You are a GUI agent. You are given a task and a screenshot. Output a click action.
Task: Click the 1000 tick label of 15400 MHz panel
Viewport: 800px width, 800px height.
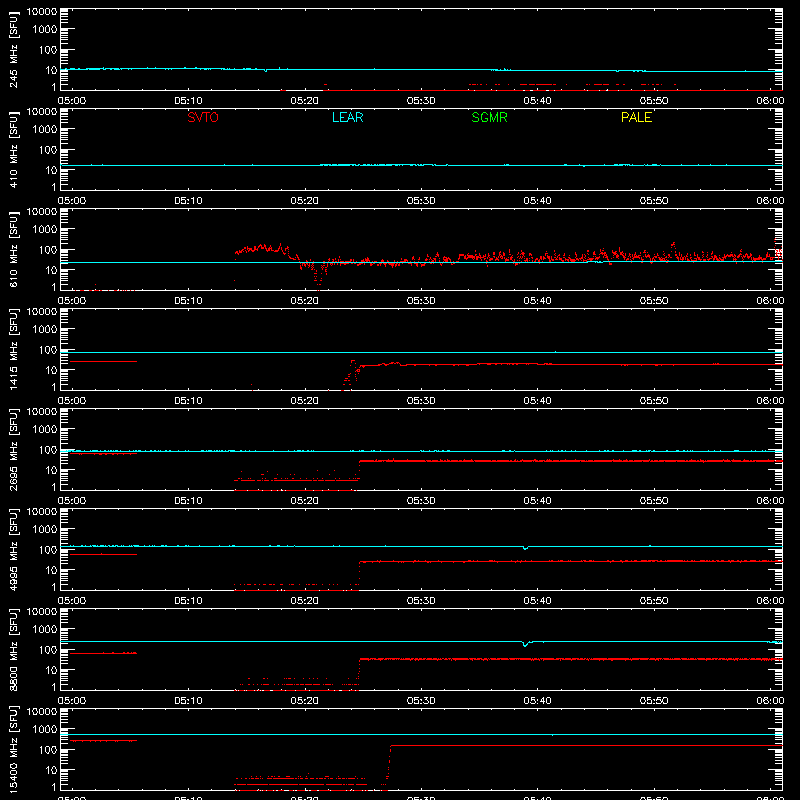tap(44, 730)
